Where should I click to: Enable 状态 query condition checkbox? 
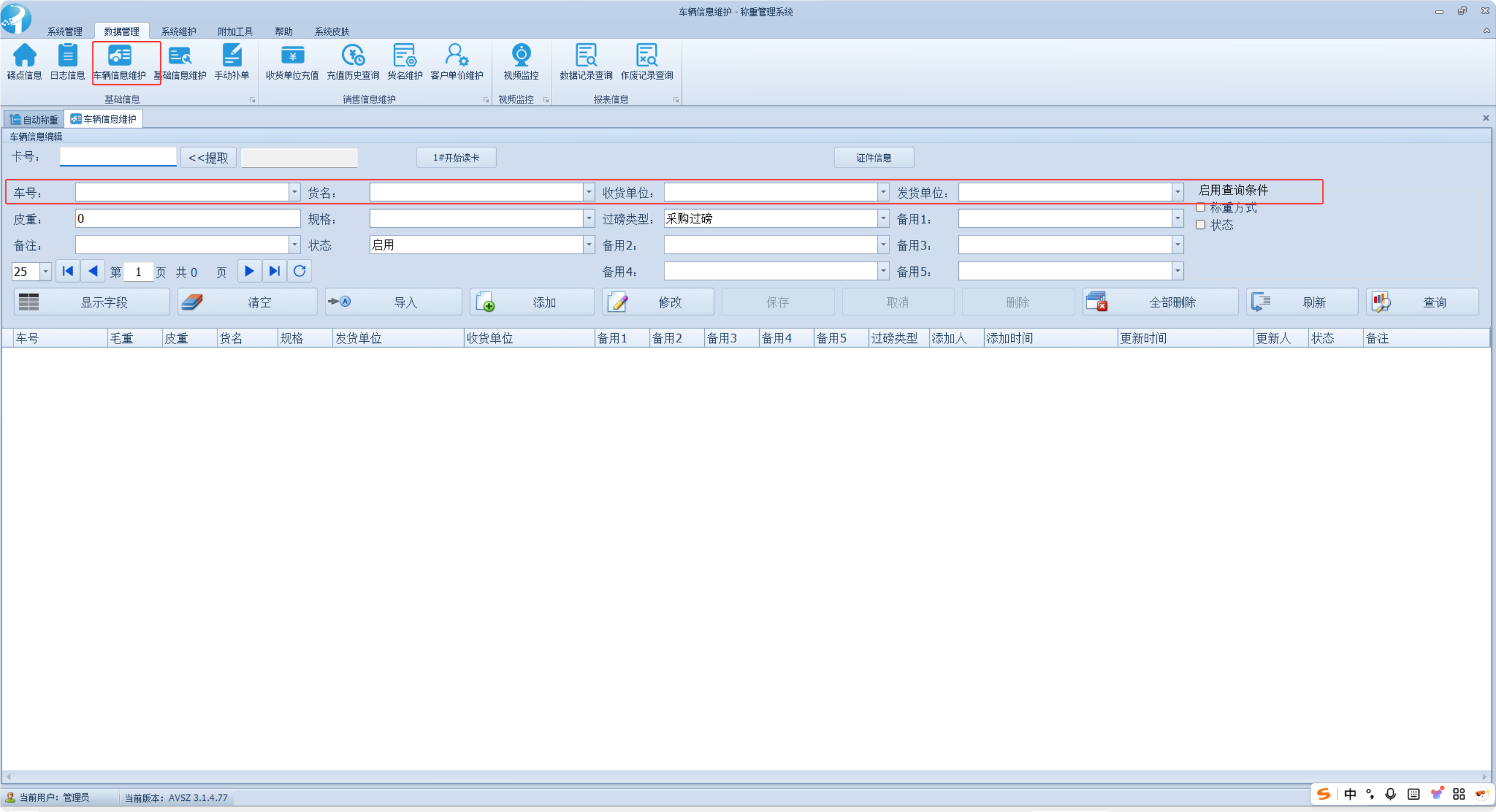click(x=1200, y=225)
